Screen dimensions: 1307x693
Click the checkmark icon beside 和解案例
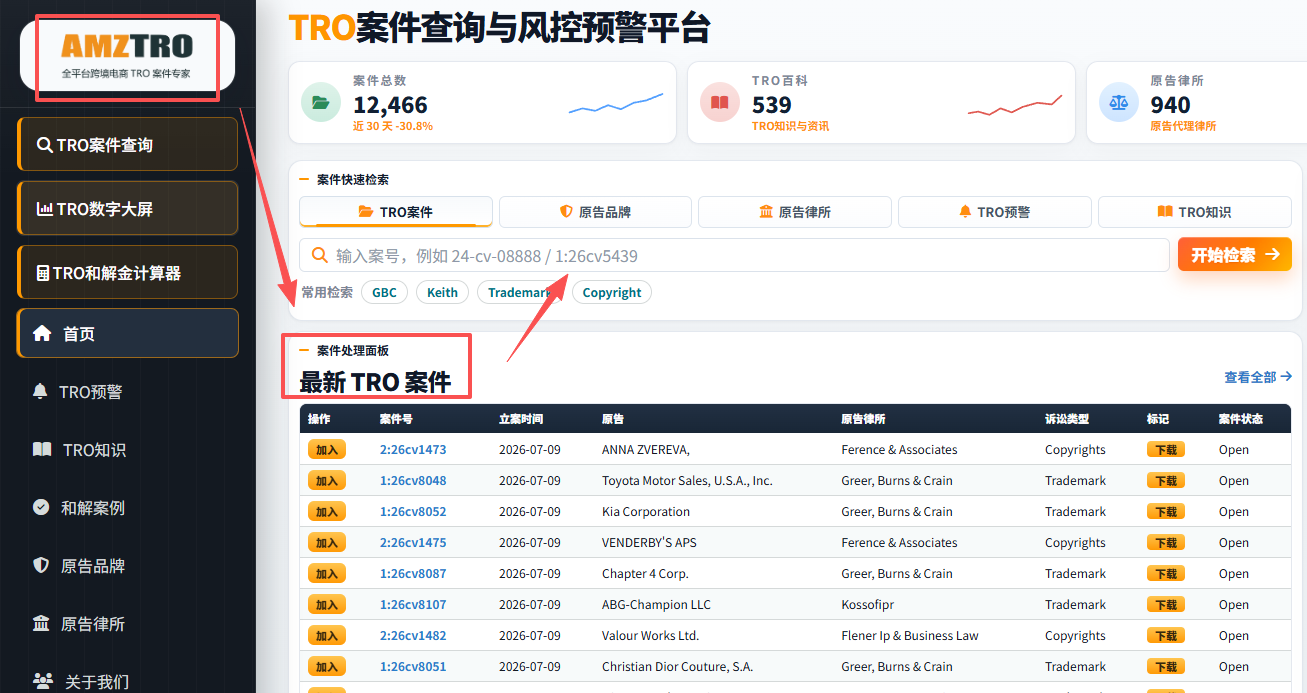point(41,507)
